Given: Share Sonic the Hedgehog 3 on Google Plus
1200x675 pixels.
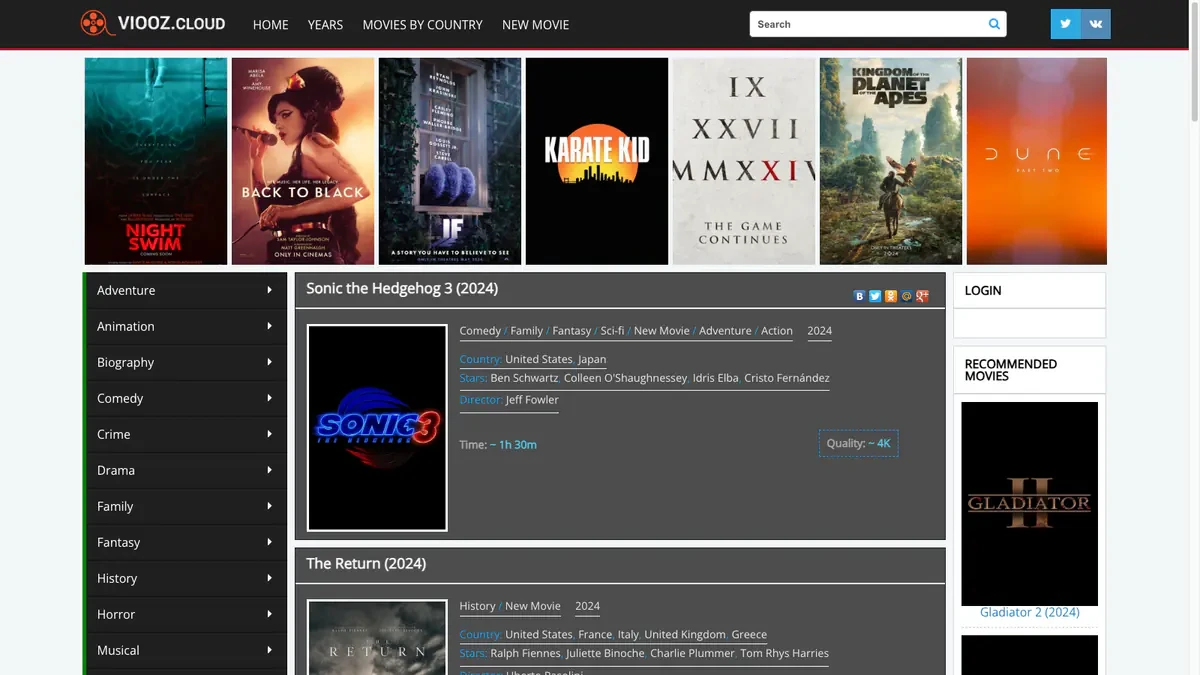Looking at the screenshot, I should [923, 296].
